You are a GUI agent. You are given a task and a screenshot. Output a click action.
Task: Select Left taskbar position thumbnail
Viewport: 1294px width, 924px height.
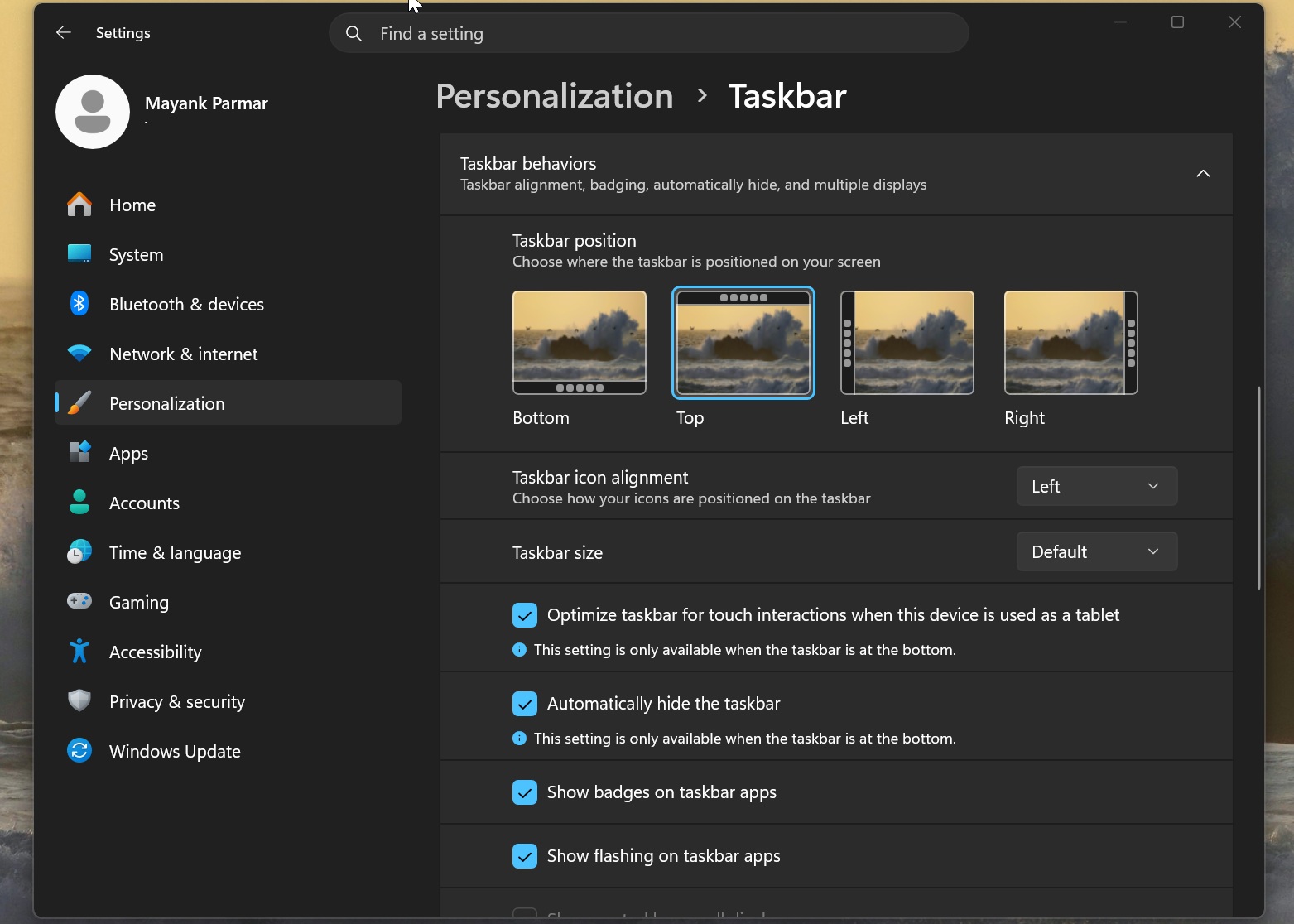(907, 343)
